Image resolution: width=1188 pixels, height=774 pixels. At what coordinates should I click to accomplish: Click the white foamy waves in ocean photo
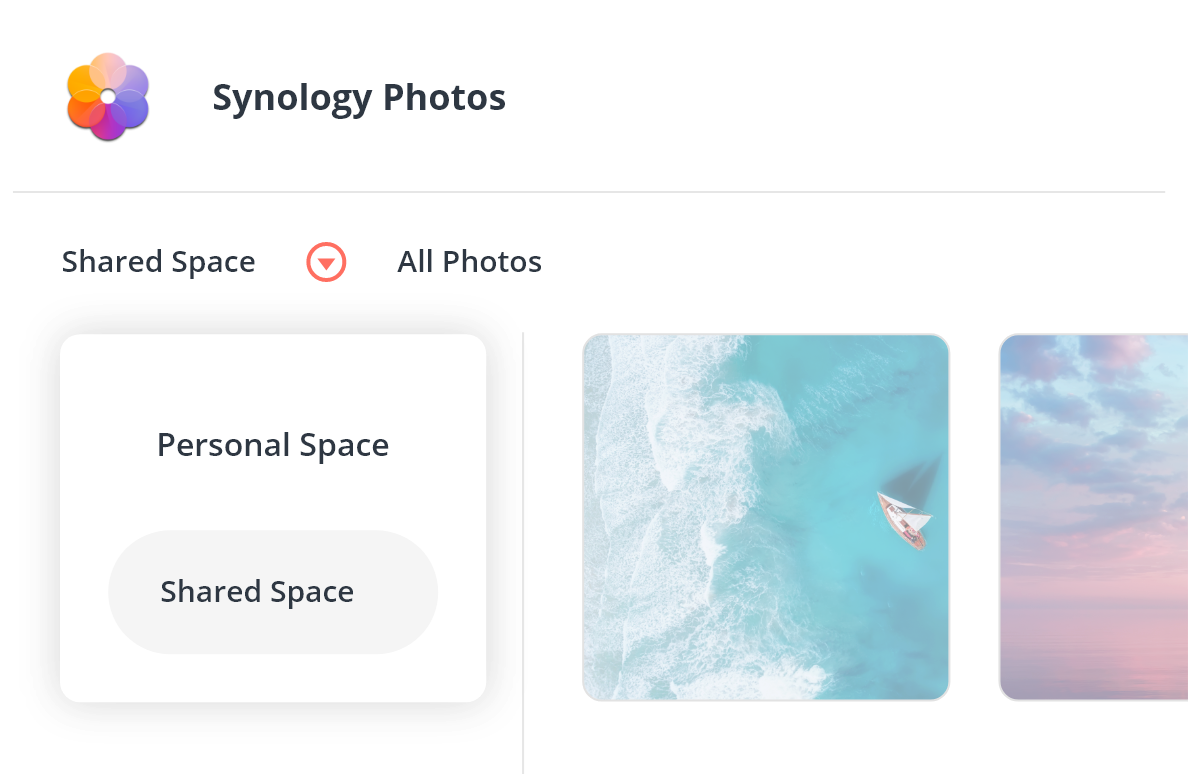click(x=659, y=515)
